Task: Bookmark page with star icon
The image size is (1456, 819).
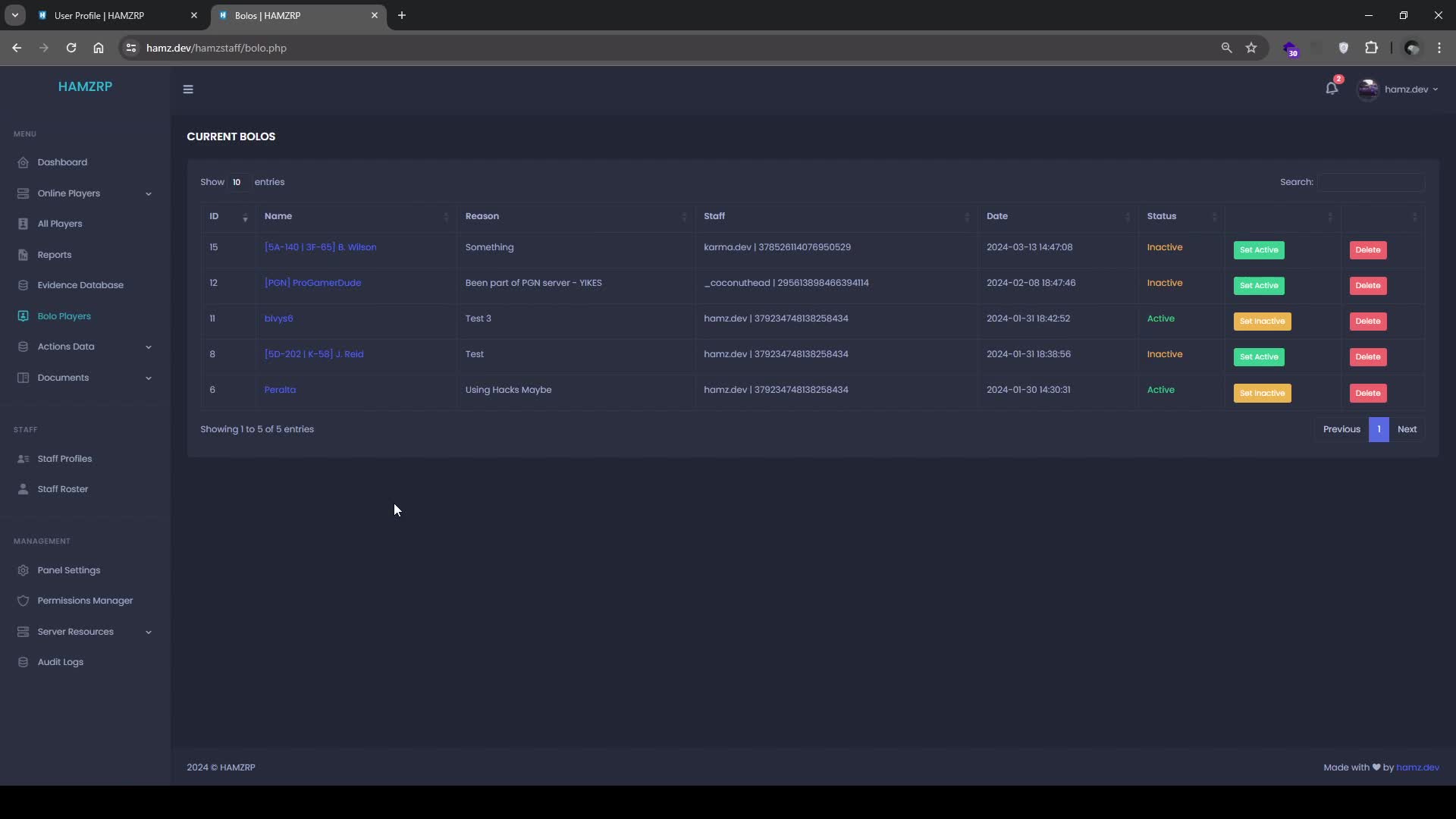Action: tap(1251, 48)
